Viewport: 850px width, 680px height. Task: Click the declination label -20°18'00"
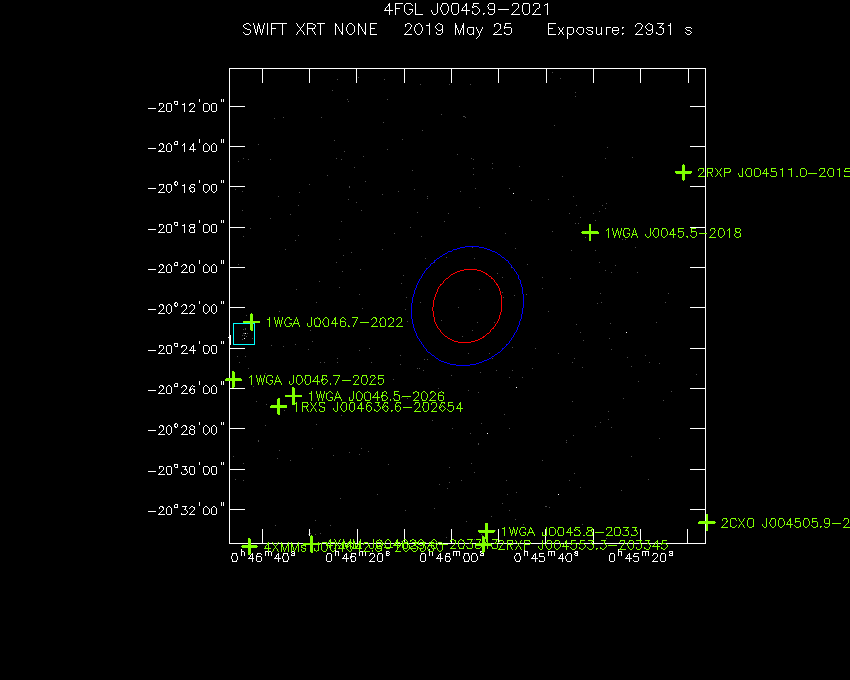click(x=186, y=228)
